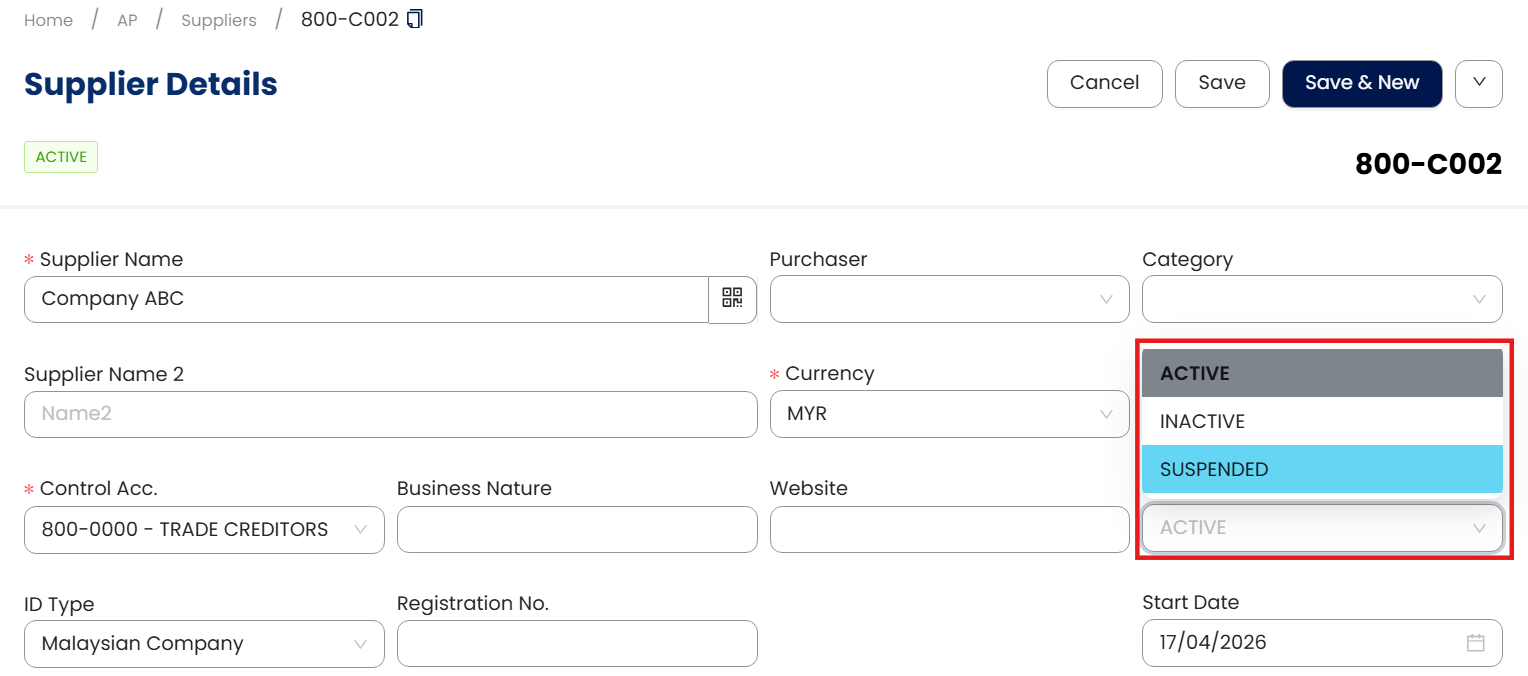Open the AP breadcrumb link

[127, 20]
